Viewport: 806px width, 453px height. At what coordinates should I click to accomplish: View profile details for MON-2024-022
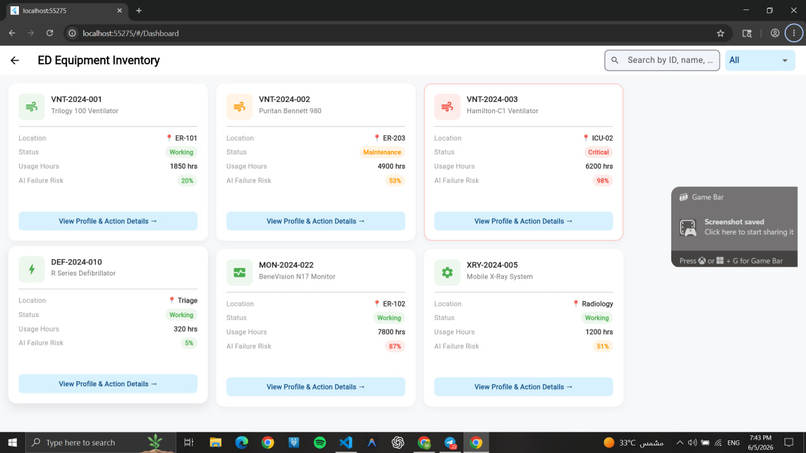[x=316, y=387]
